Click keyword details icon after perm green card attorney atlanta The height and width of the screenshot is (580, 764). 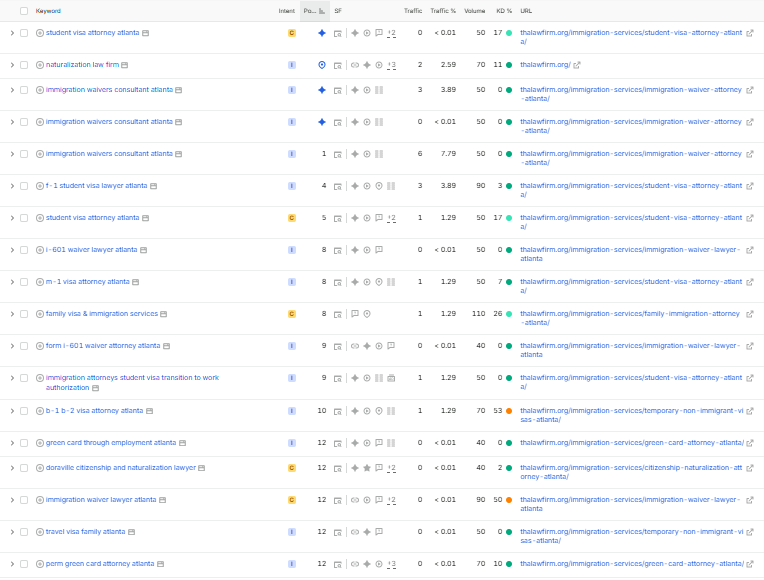click(x=160, y=564)
